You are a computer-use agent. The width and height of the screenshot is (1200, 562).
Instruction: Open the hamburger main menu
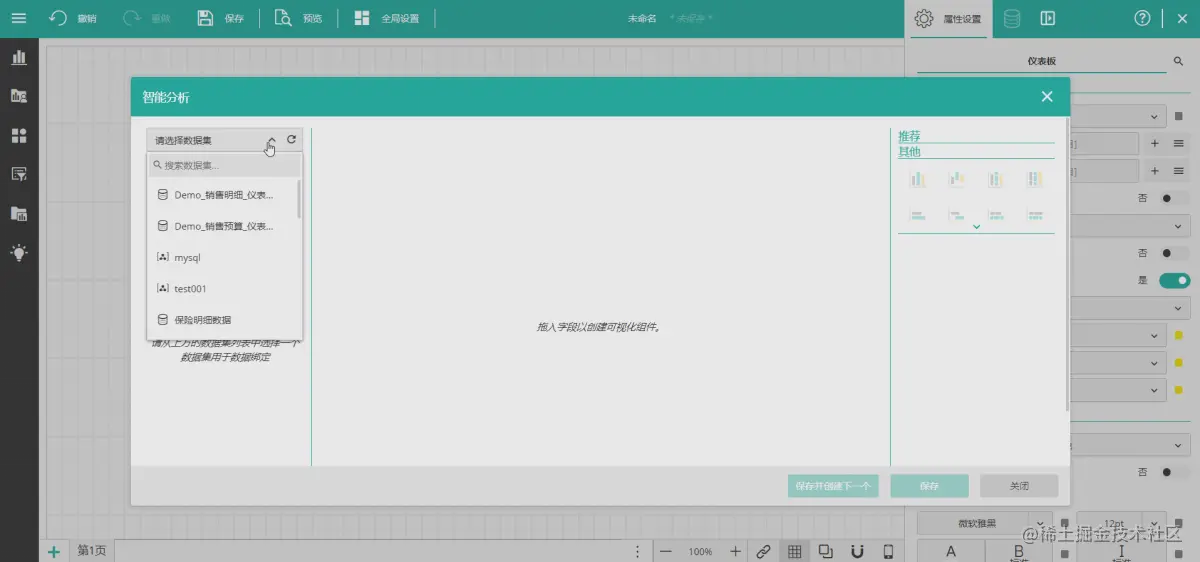click(x=19, y=18)
